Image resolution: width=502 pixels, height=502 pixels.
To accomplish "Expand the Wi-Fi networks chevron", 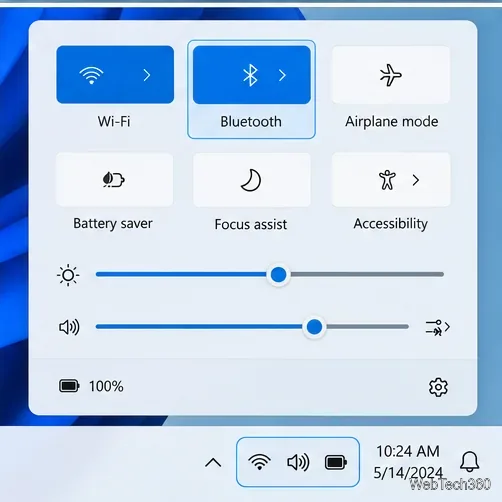I will 147,75.
